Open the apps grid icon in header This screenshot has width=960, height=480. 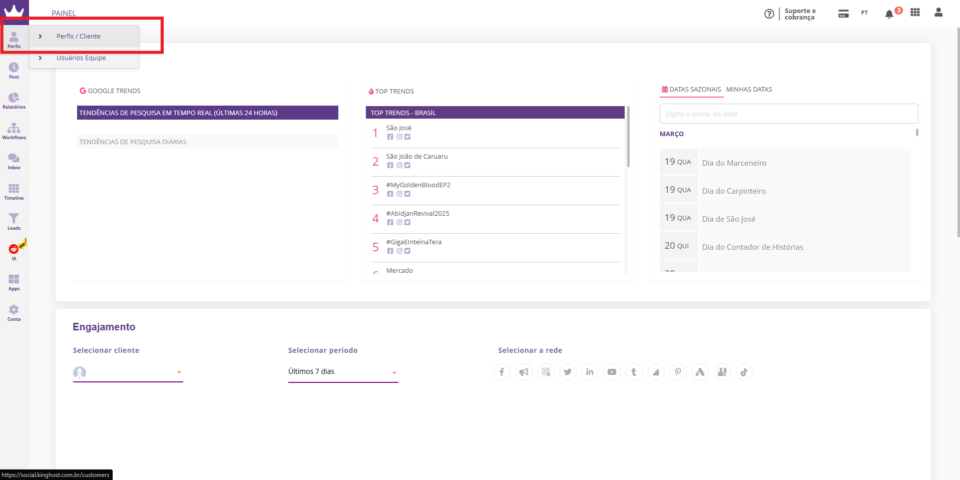915,13
